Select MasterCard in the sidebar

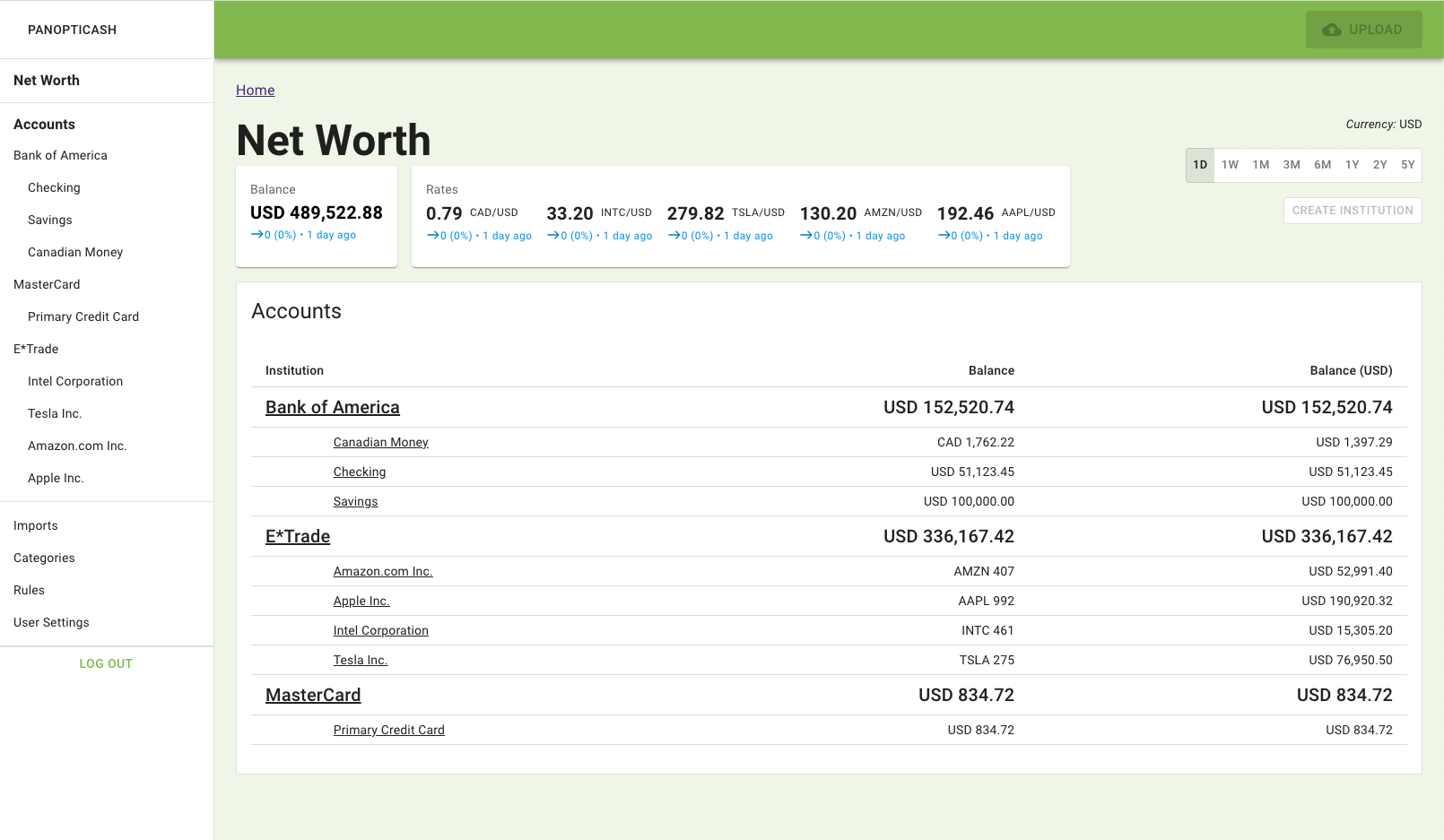click(x=47, y=285)
